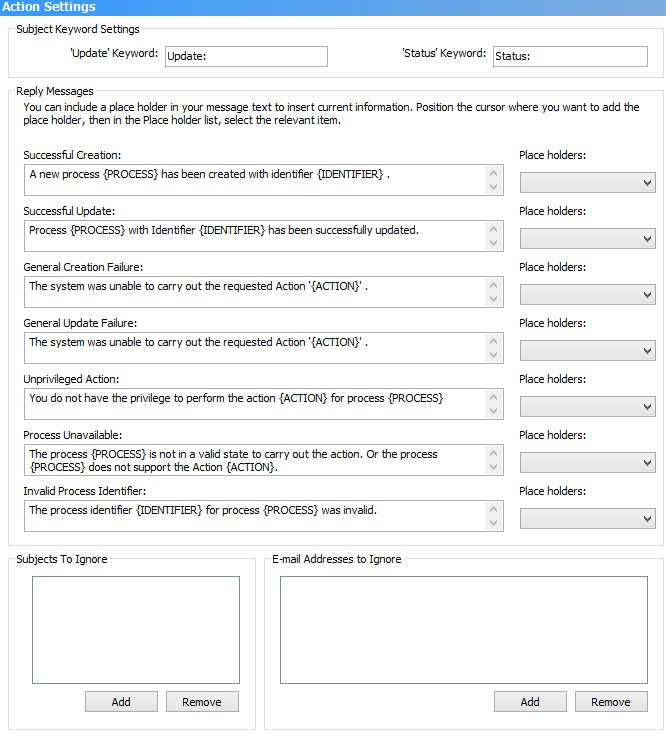Click the Add button under Subjects To Ignore
This screenshot has width=666, height=733.
pos(122,702)
